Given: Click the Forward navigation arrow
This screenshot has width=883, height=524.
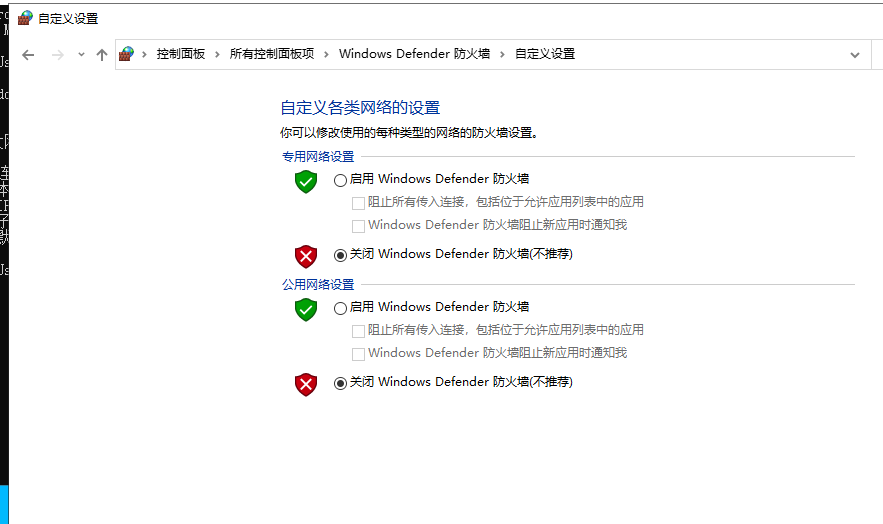Looking at the screenshot, I should coord(58,55).
